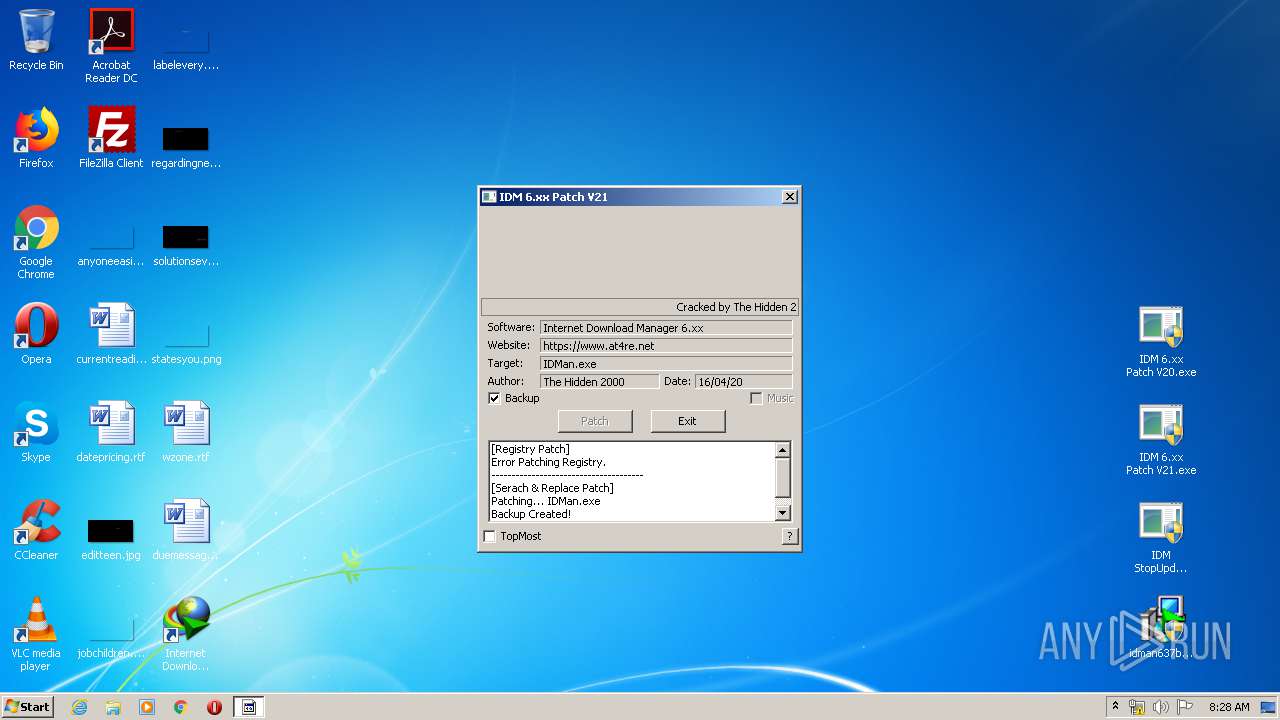Click the Exit button

(x=687, y=421)
